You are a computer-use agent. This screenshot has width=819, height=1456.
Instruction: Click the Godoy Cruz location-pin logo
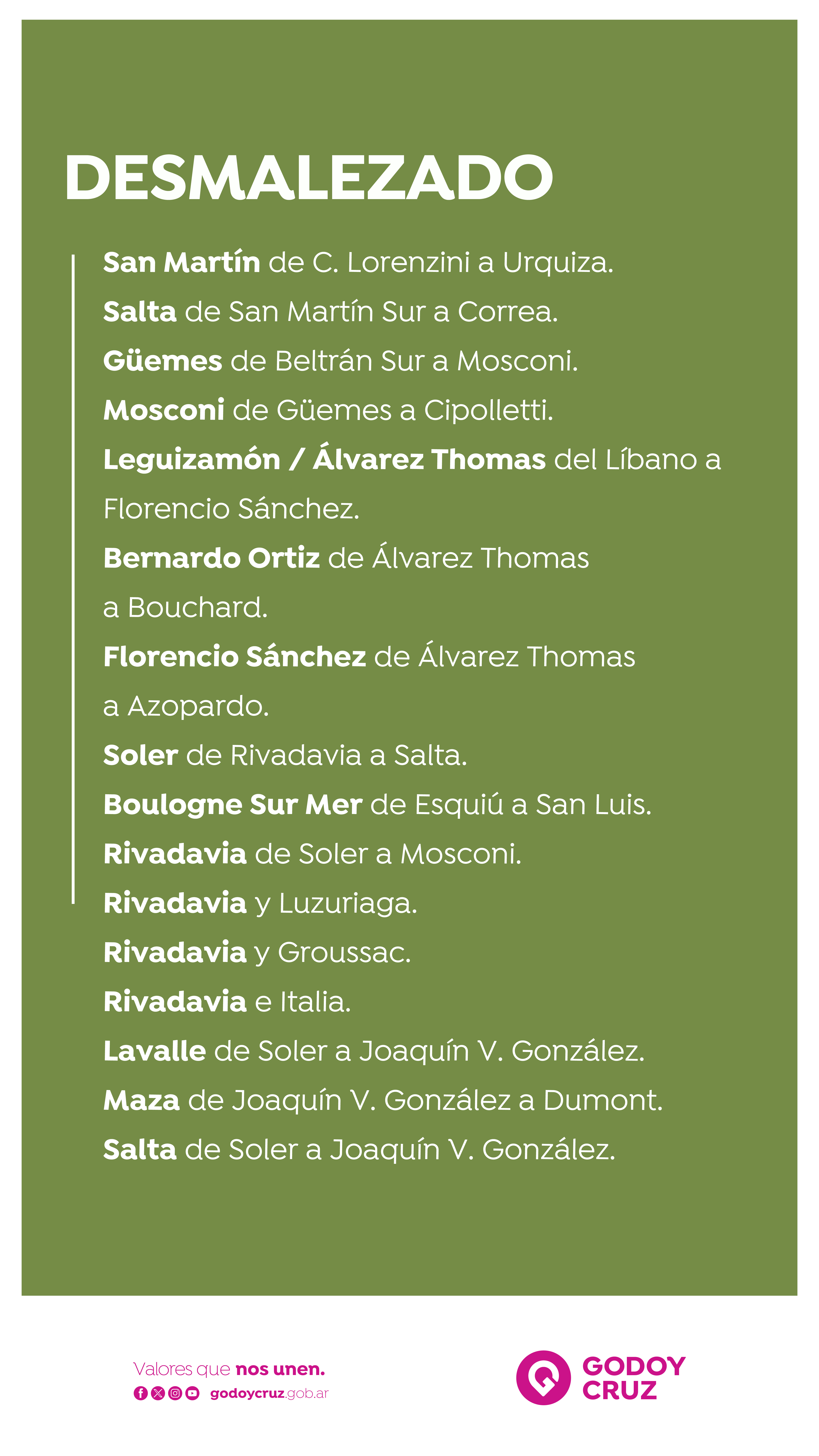(x=543, y=1377)
